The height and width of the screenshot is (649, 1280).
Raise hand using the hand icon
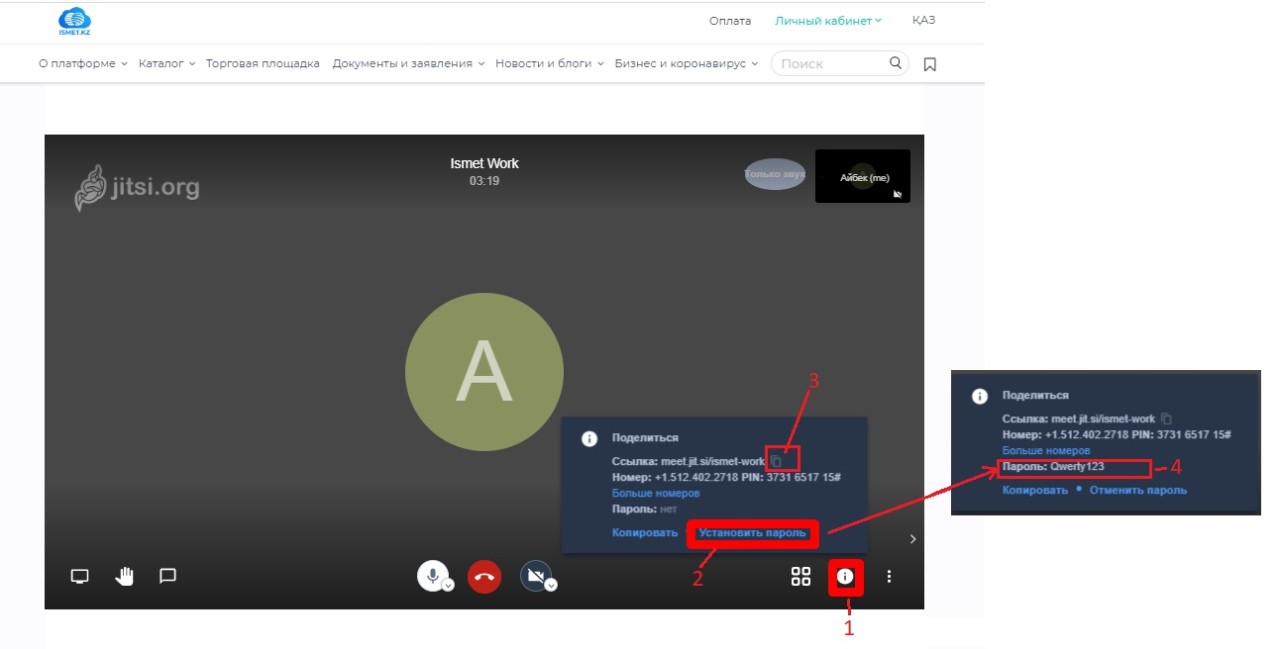[x=124, y=576]
